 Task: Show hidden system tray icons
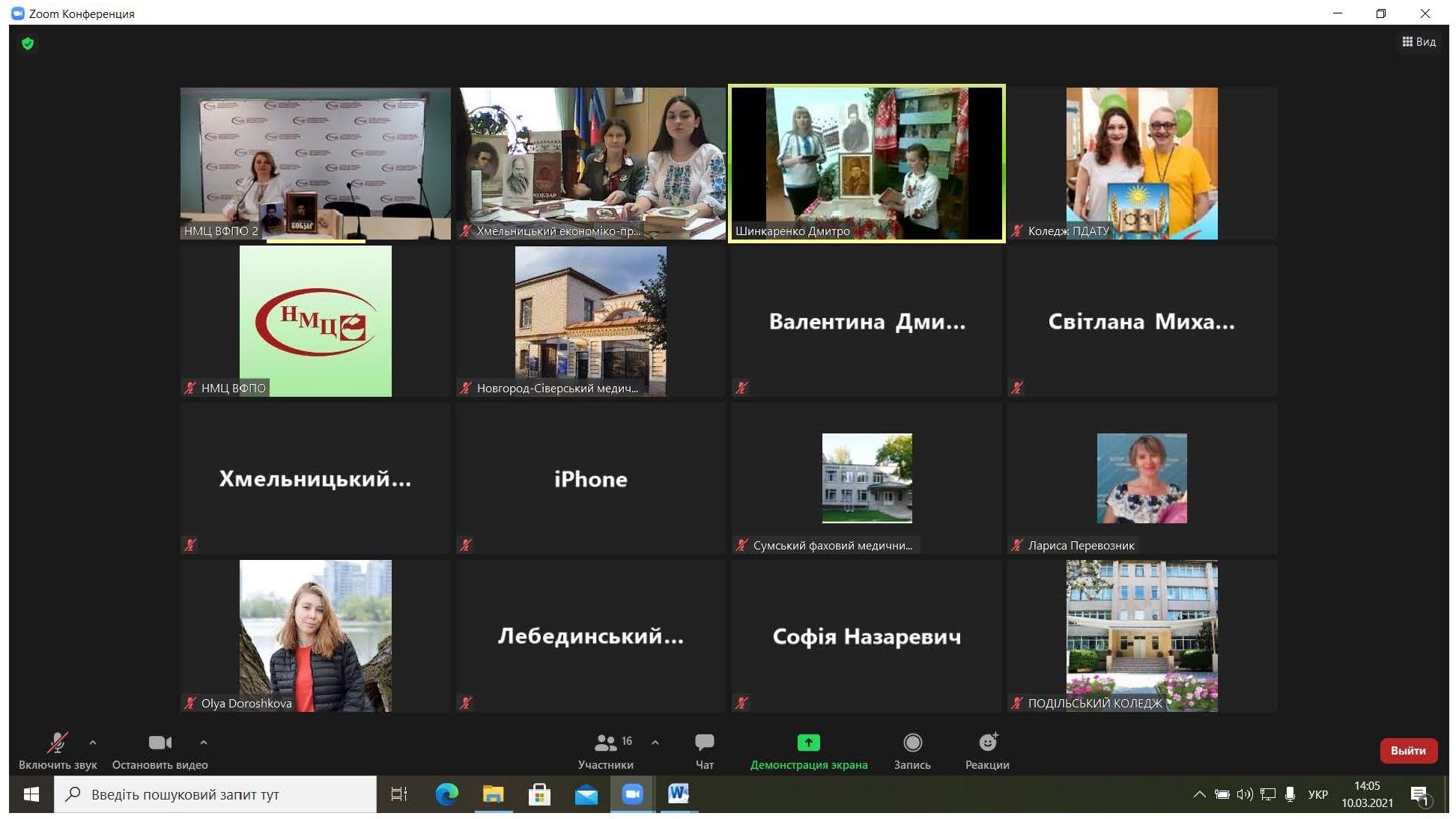[x=1199, y=794]
